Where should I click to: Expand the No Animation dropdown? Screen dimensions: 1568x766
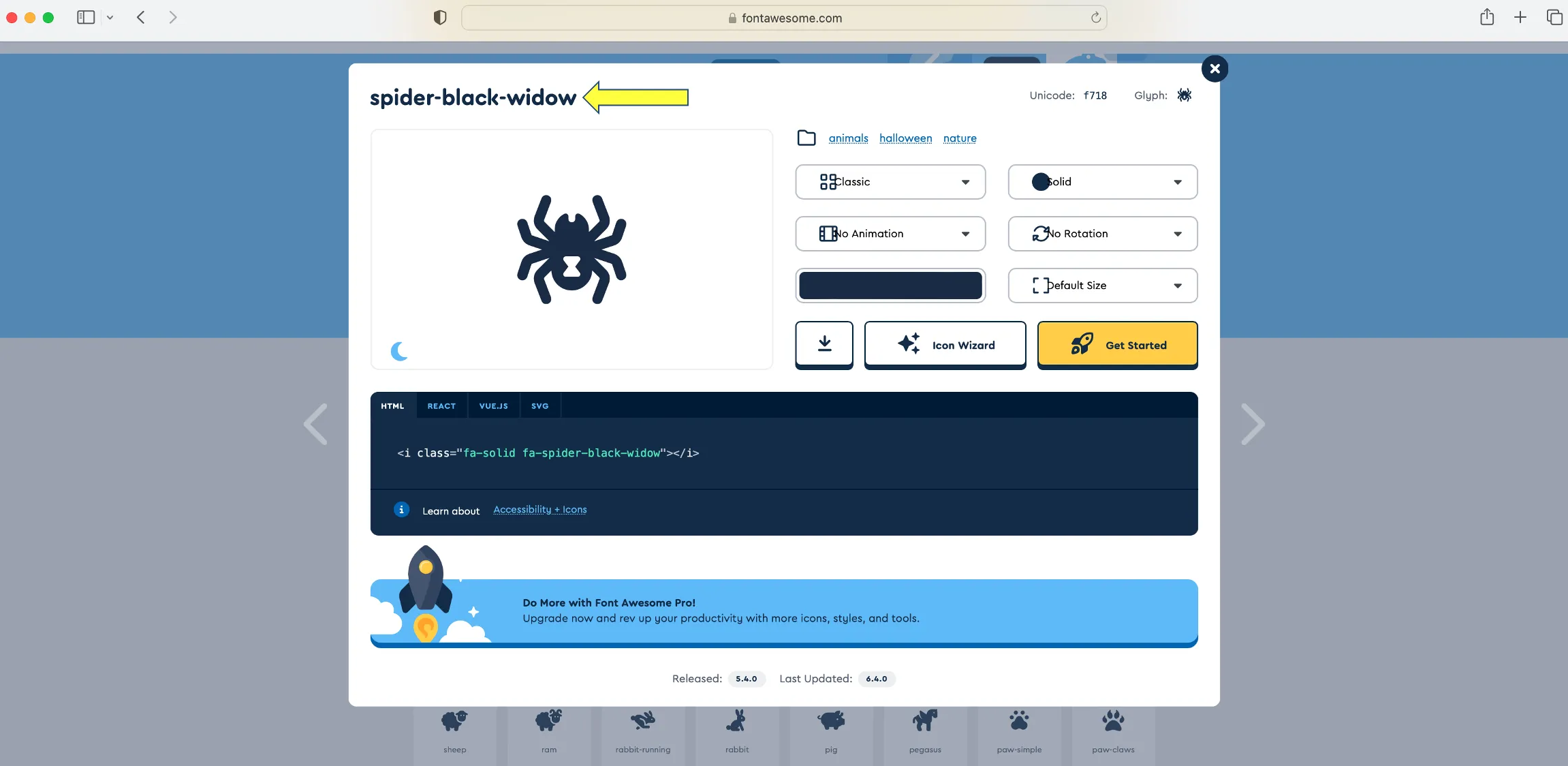[890, 234]
